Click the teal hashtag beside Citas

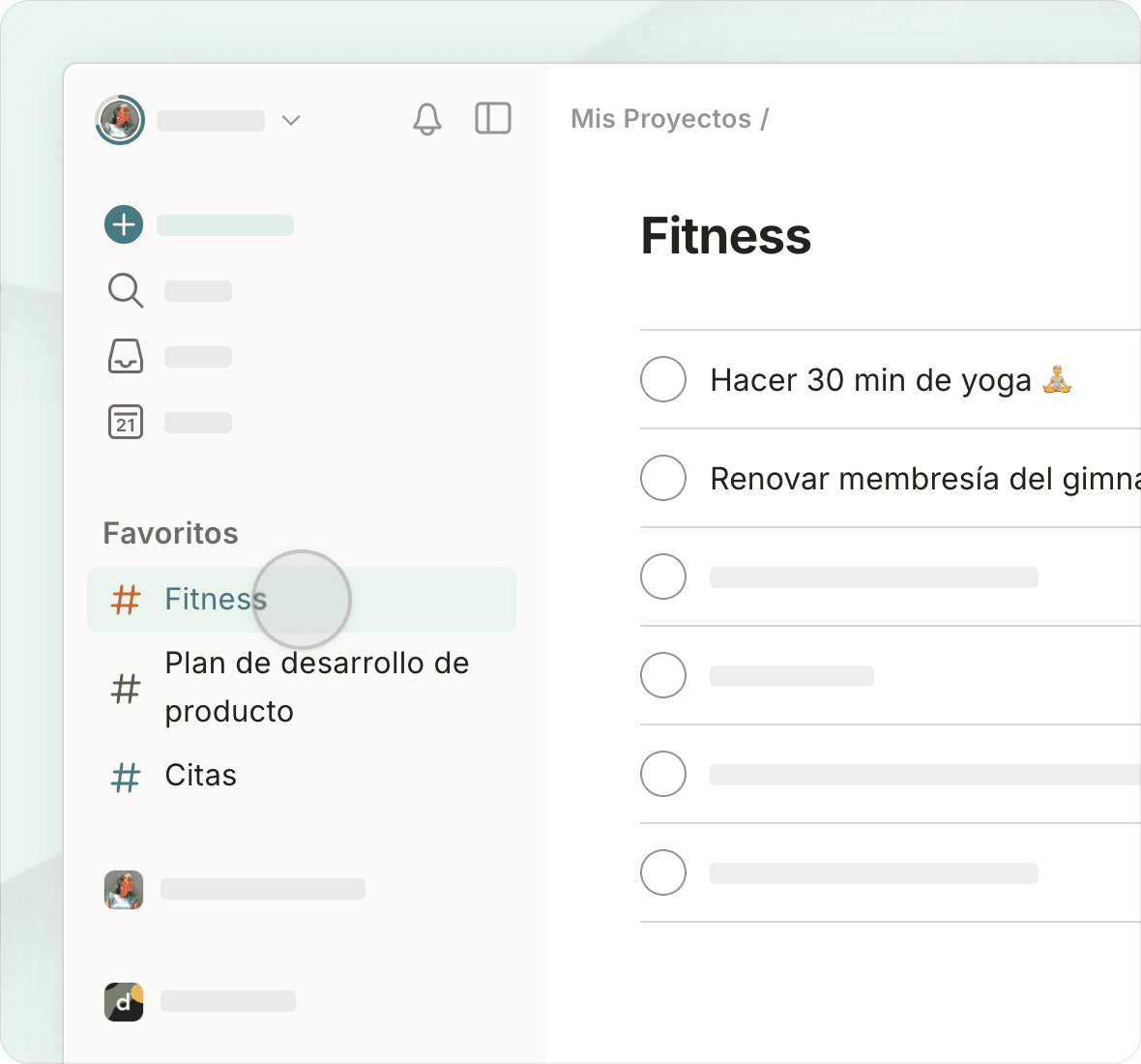126,777
